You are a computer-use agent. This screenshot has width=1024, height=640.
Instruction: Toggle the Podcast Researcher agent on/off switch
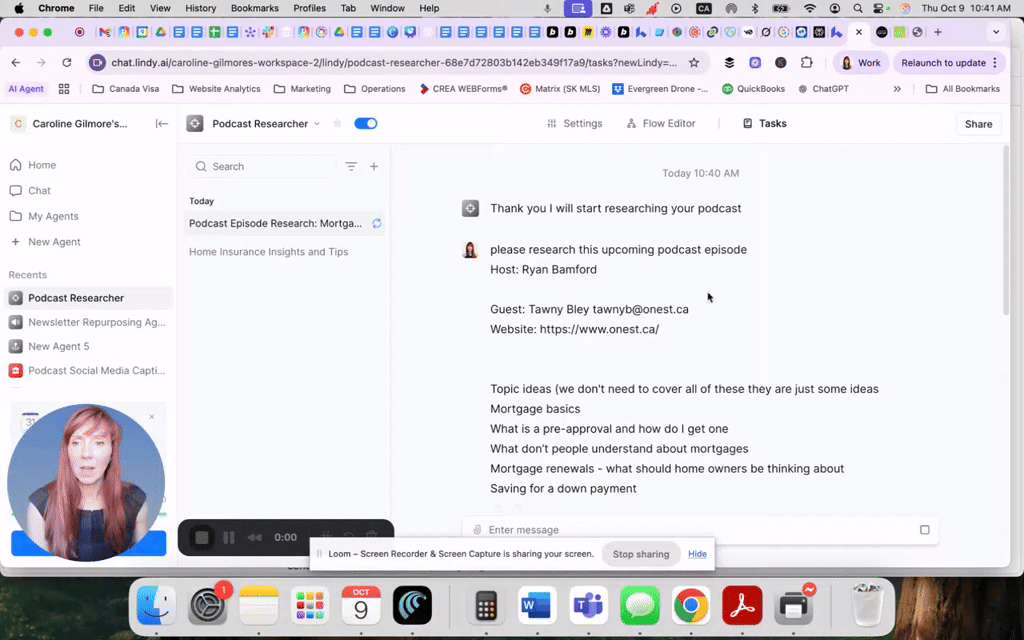click(x=365, y=124)
